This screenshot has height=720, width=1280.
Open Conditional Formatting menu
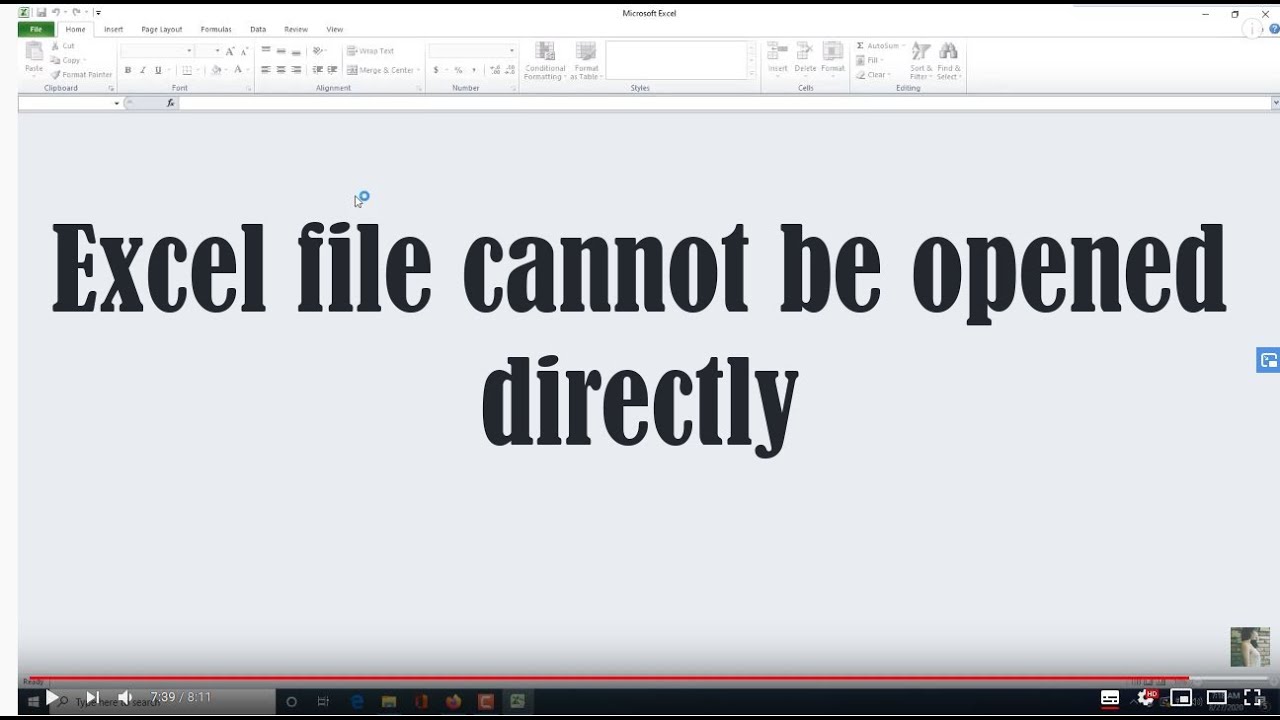click(x=545, y=61)
